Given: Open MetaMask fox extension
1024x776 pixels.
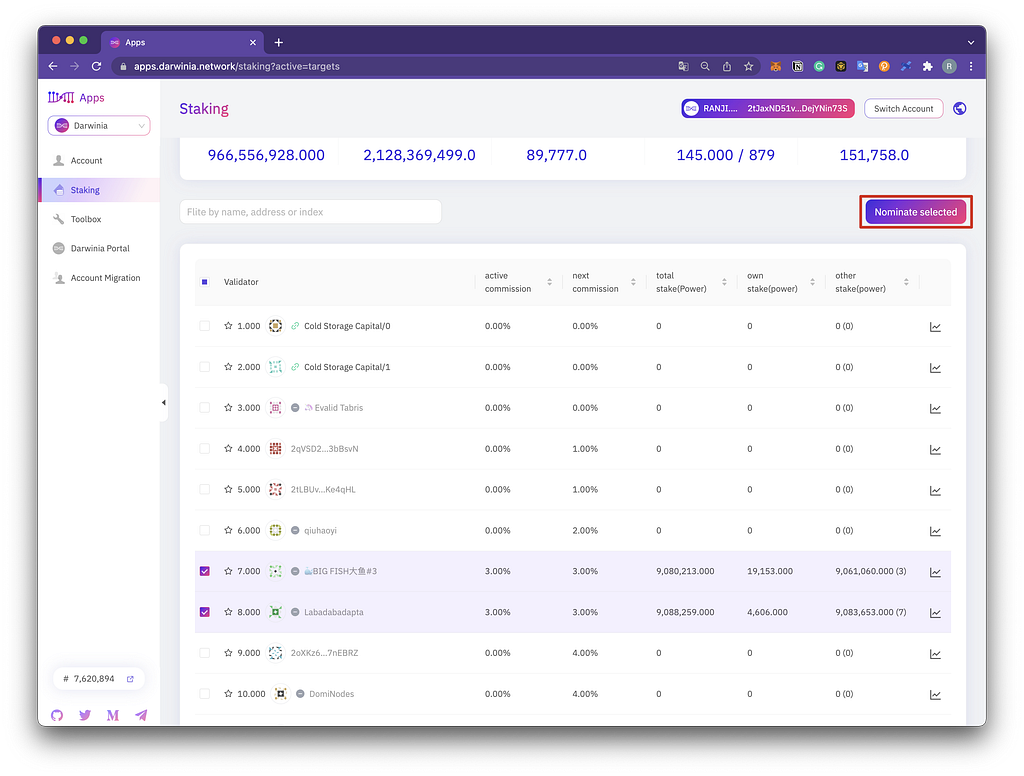Looking at the screenshot, I should 775,66.
